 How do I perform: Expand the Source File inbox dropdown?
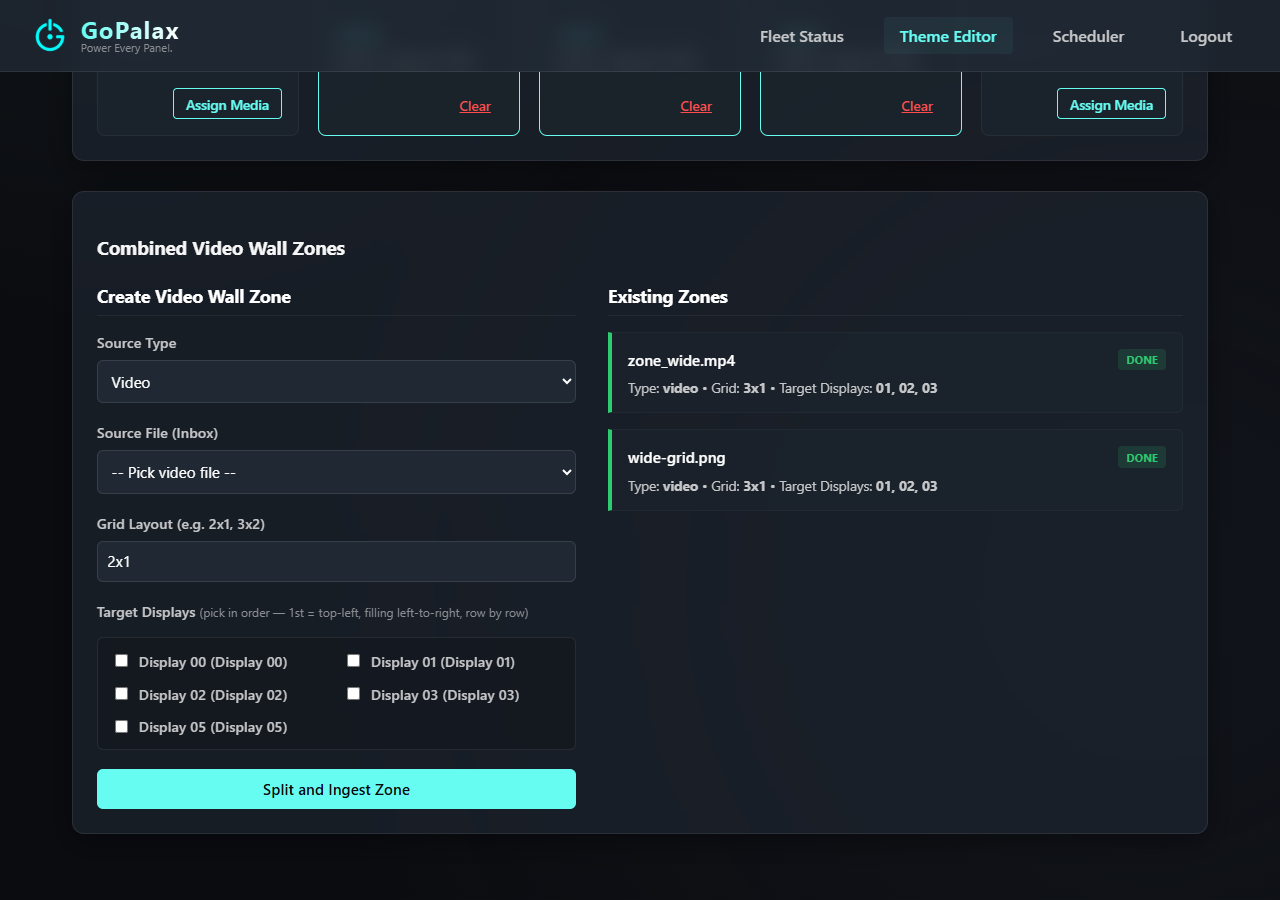(x=336, y=472)
